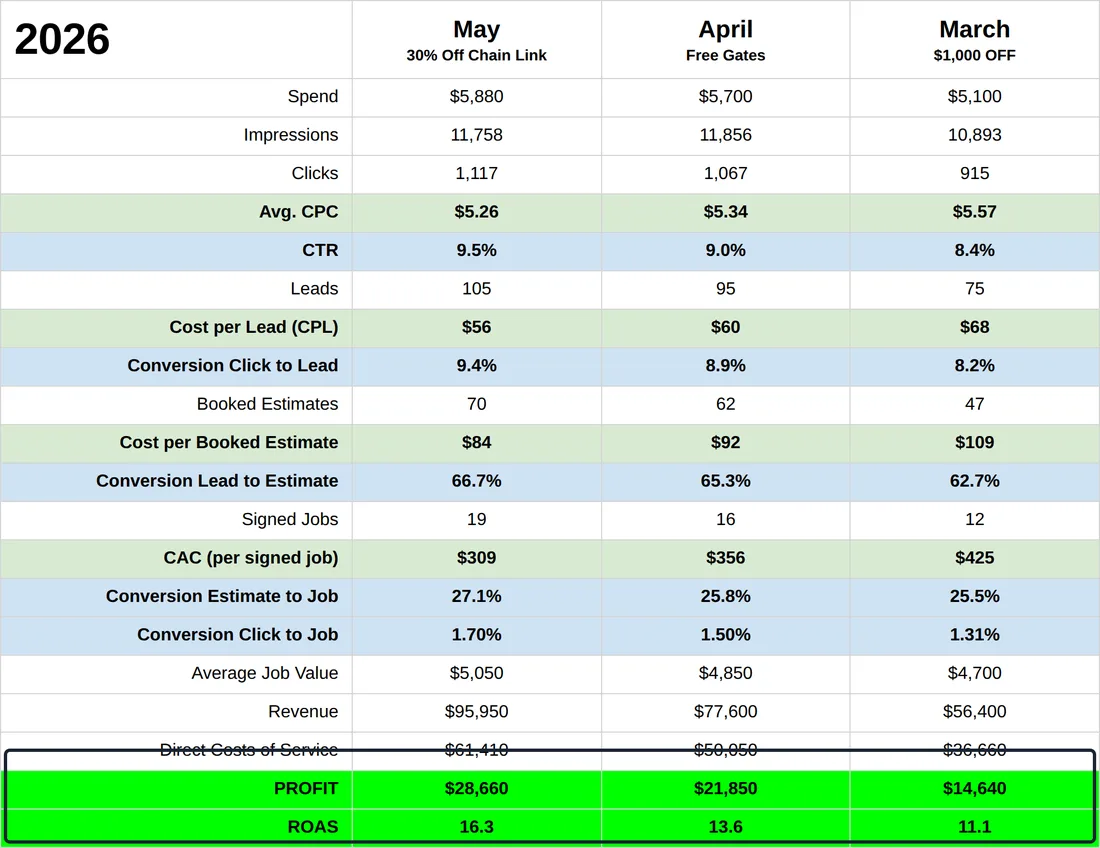Click the 'Free Gates' subtitle
This screenshot has height=848, width=1100.
coord(725,55)
